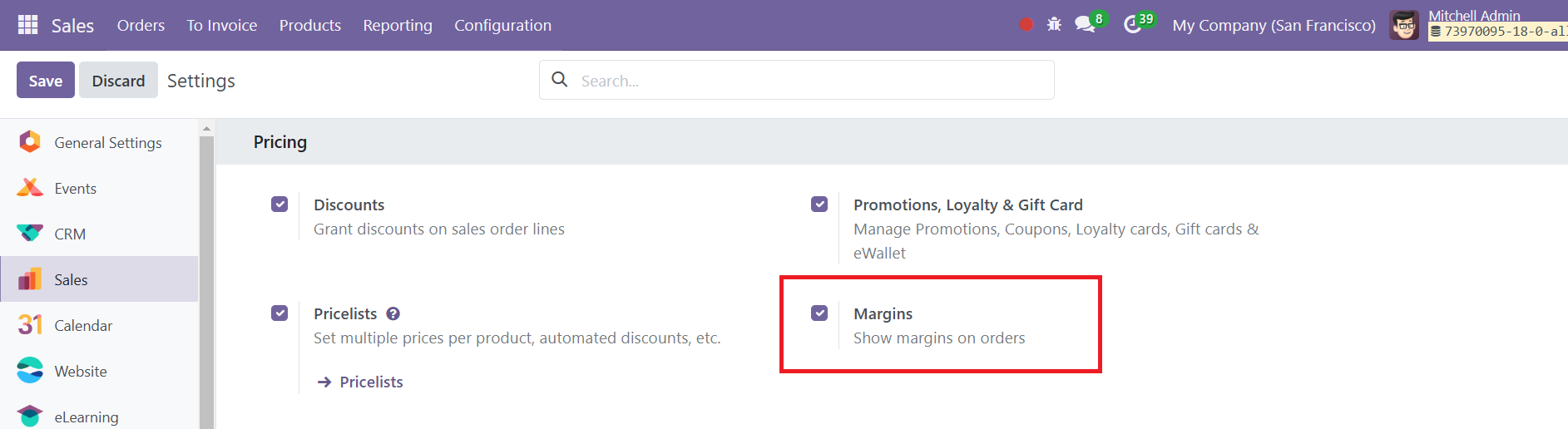Open the Orders menu dropdown
The image size is (1568, 429).
[x=141, y=26]
